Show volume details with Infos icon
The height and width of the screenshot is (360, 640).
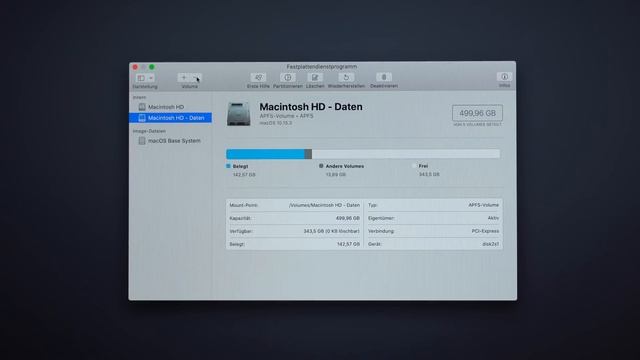coord(504,77)
